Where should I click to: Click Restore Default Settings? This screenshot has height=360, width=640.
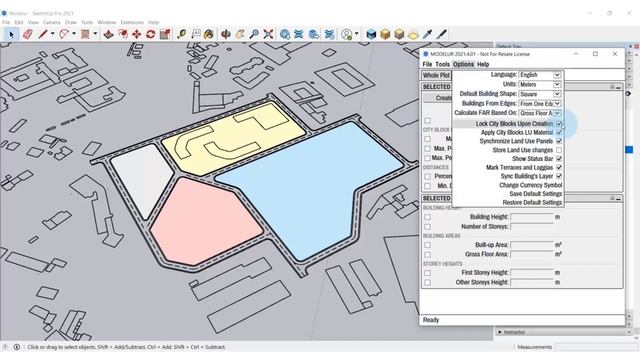pyautogui.click(x=532, y=203)
